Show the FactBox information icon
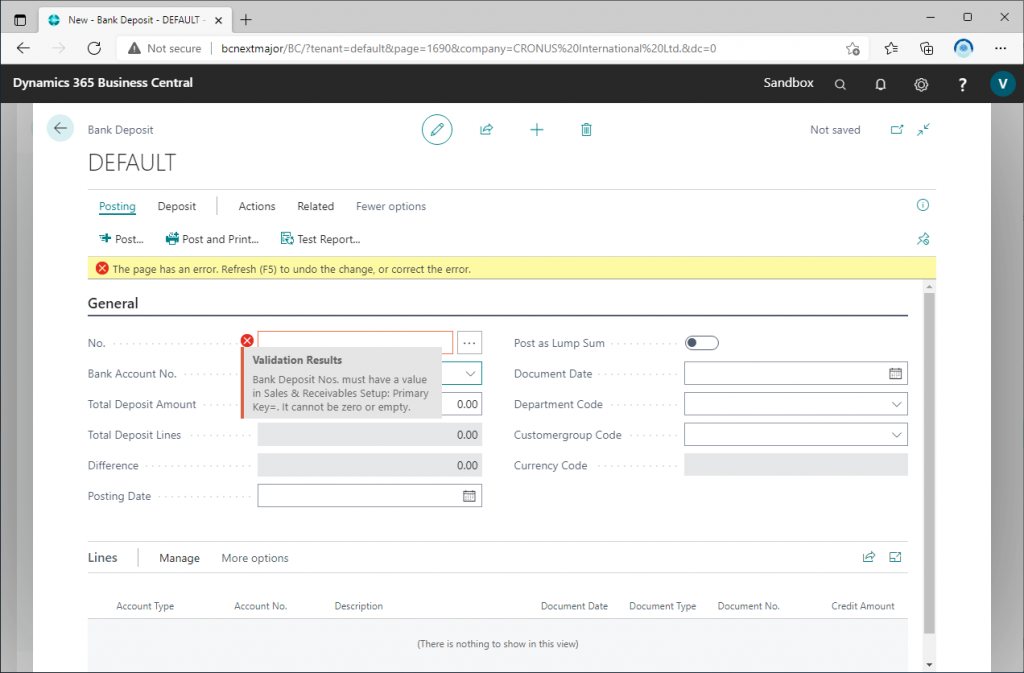Image resolution: width=1024 pixels, height=673 pixels. coord(923,205)
